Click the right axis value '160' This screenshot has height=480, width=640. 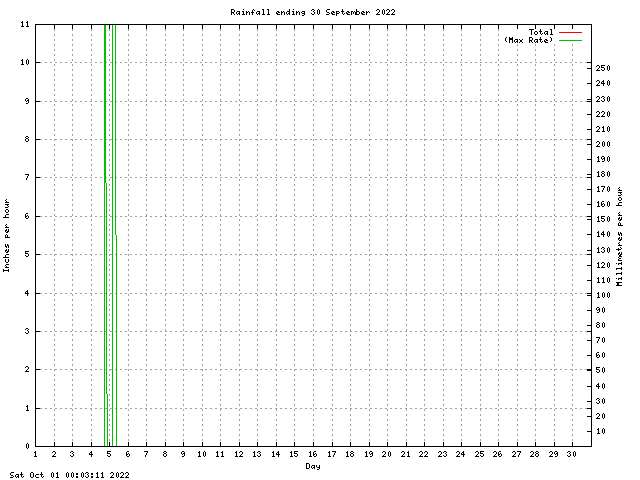point(603,204)
